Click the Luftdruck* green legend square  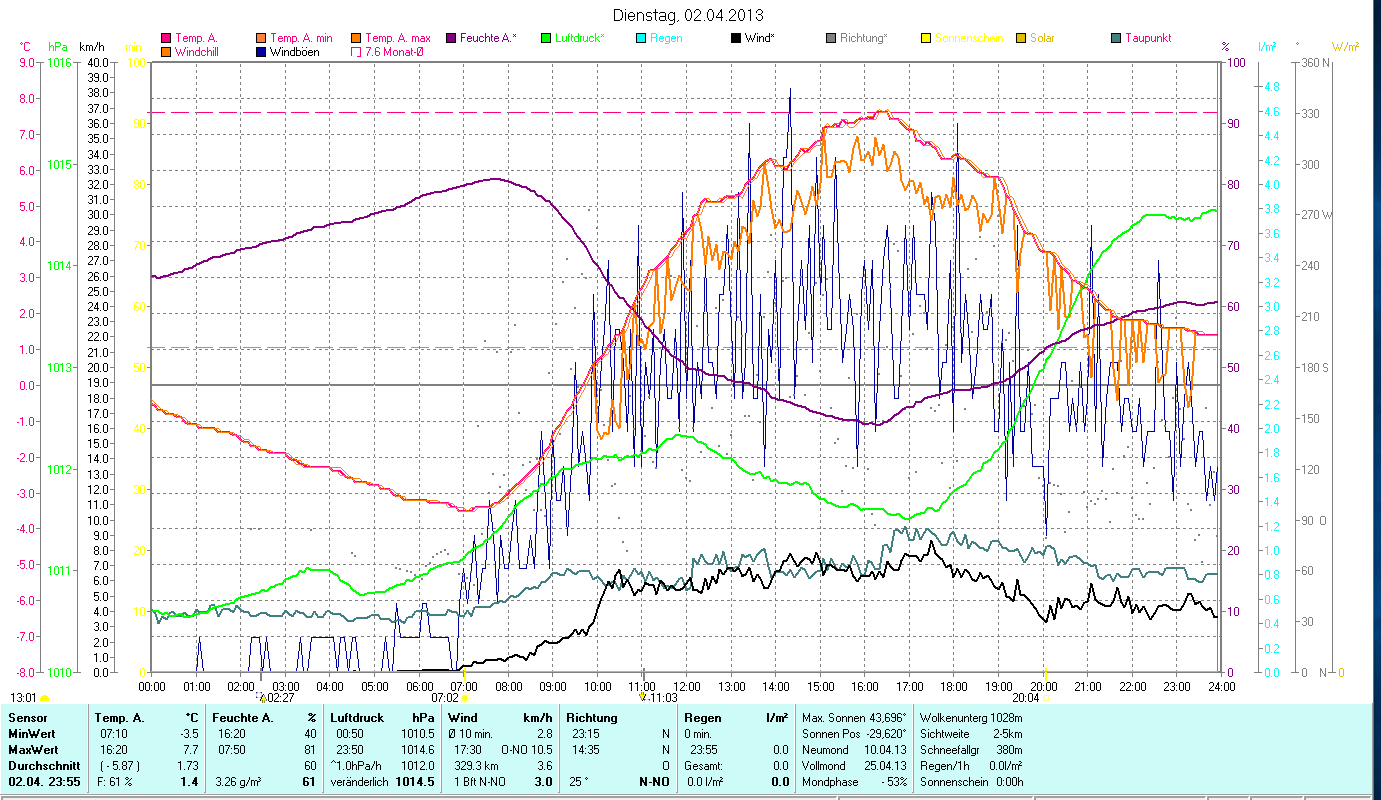pos(546,39)
